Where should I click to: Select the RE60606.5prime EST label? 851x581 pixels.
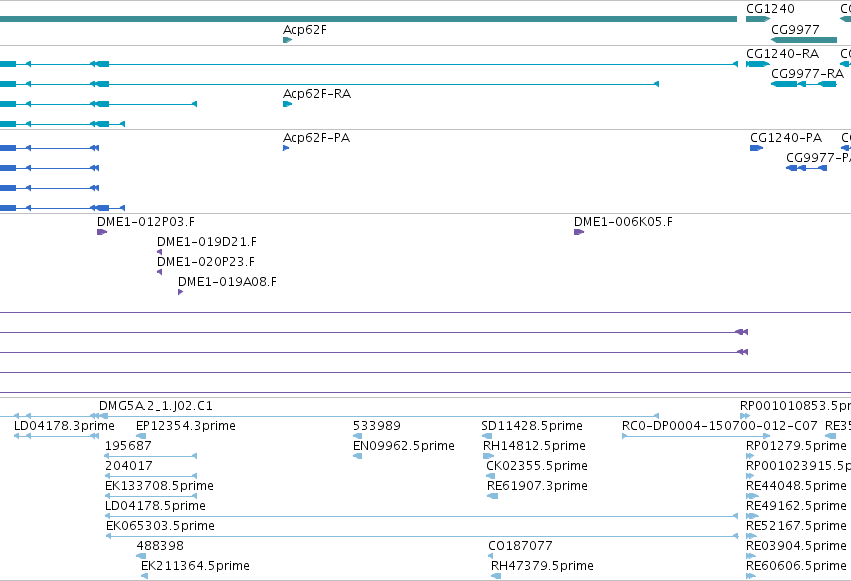(796, 566)
